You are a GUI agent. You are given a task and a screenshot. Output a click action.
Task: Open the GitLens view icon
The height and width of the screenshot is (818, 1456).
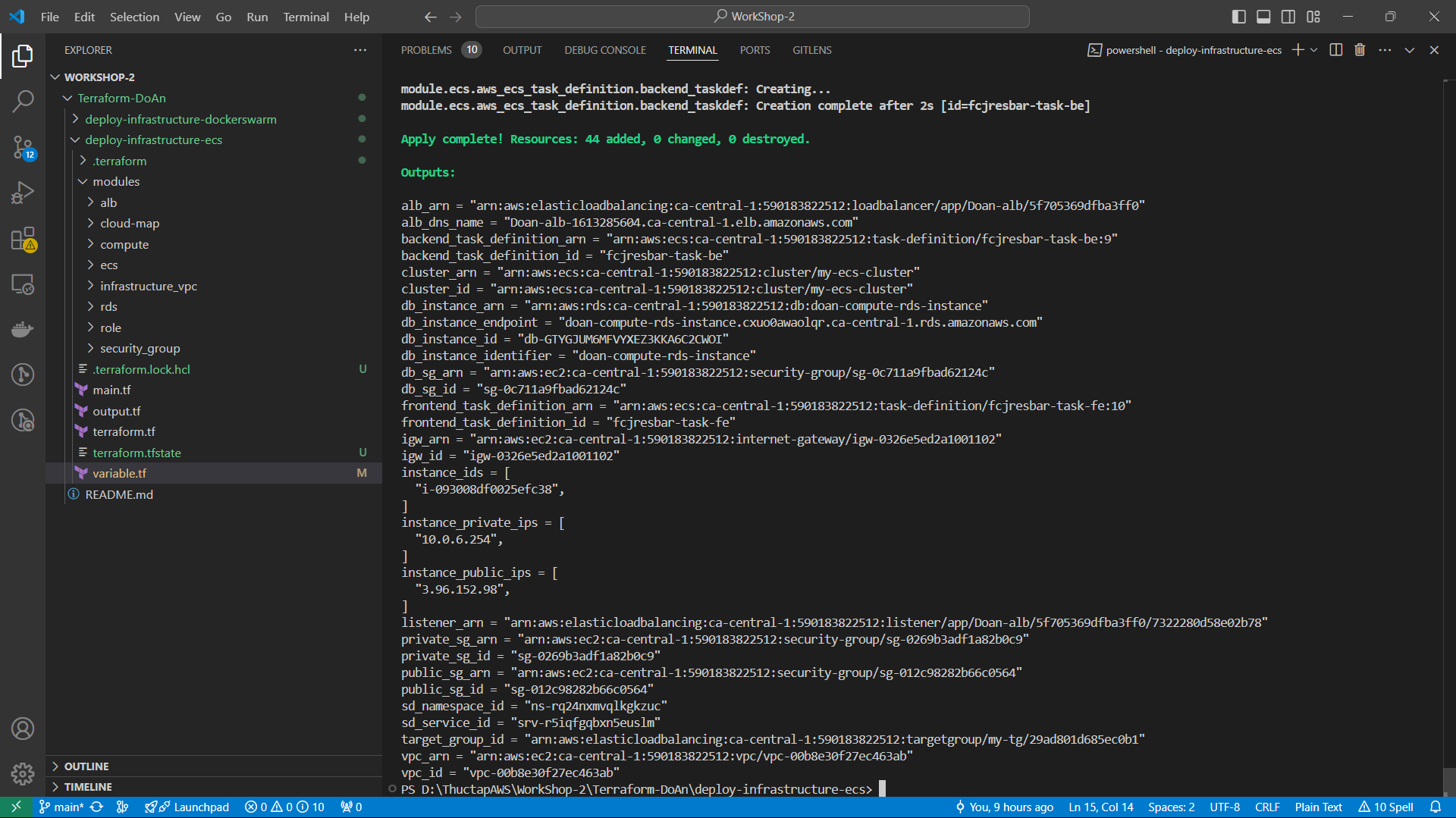click(23, 375)
